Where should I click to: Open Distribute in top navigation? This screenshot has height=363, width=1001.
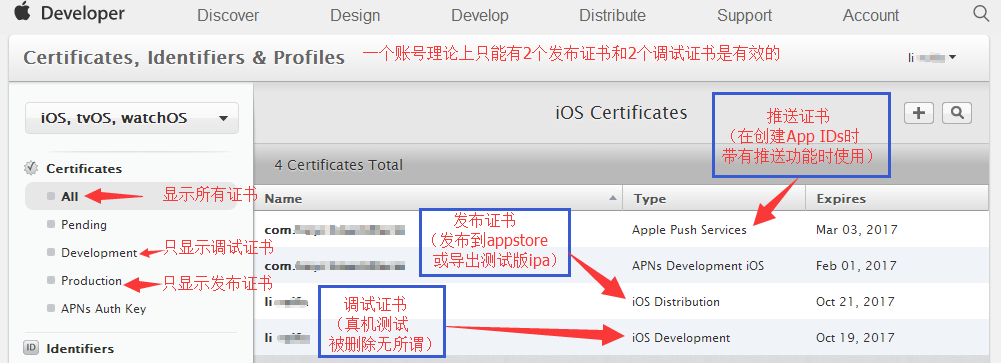(612, 15)
